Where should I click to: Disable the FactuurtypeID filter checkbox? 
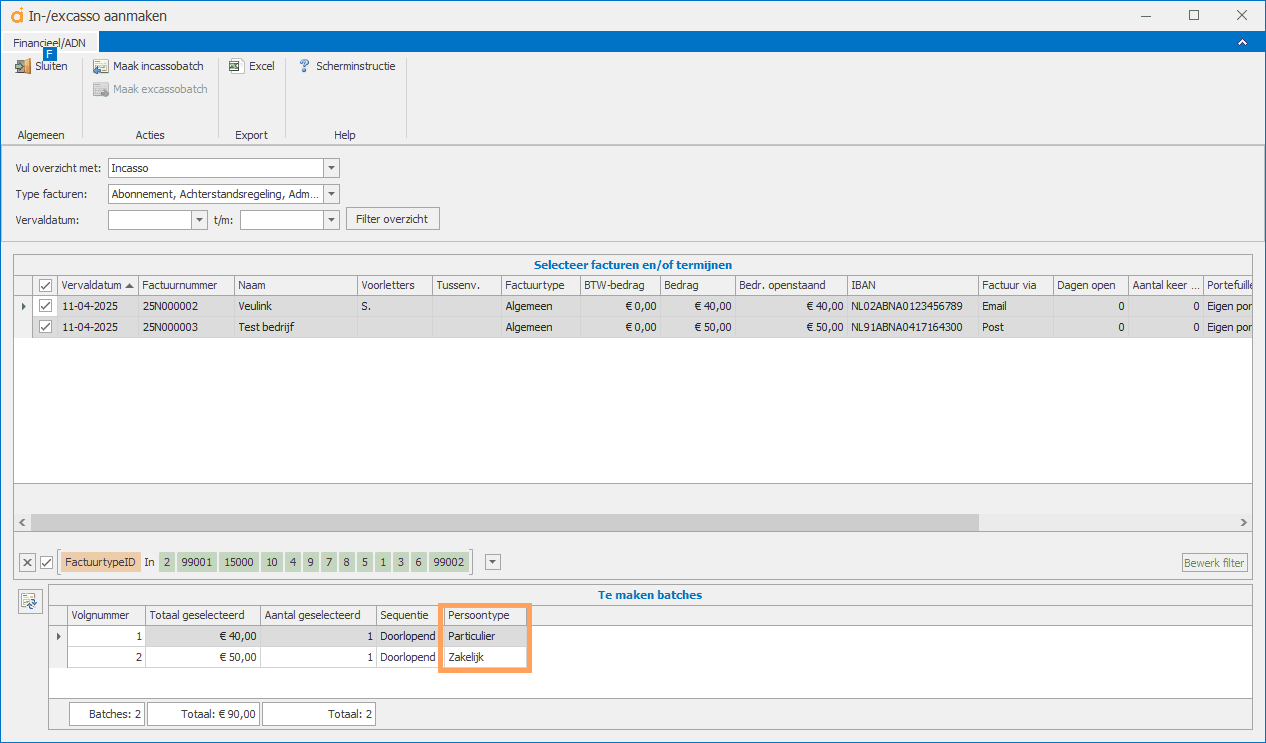(46, 562)
